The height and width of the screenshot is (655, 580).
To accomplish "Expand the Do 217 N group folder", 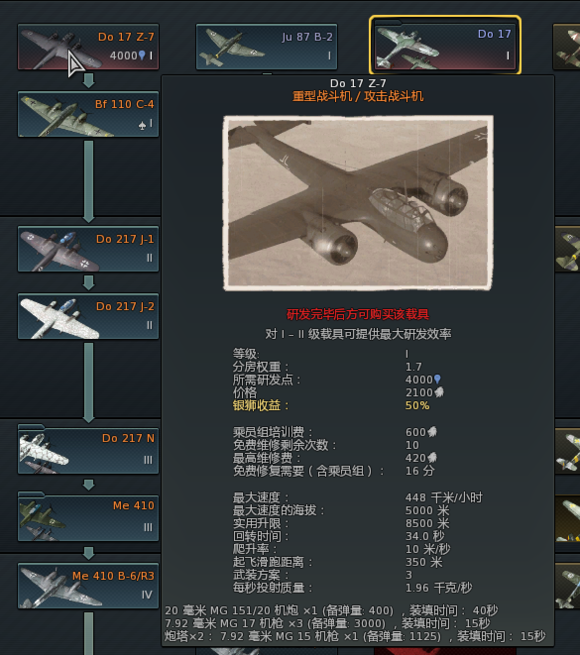I will 88,449.
